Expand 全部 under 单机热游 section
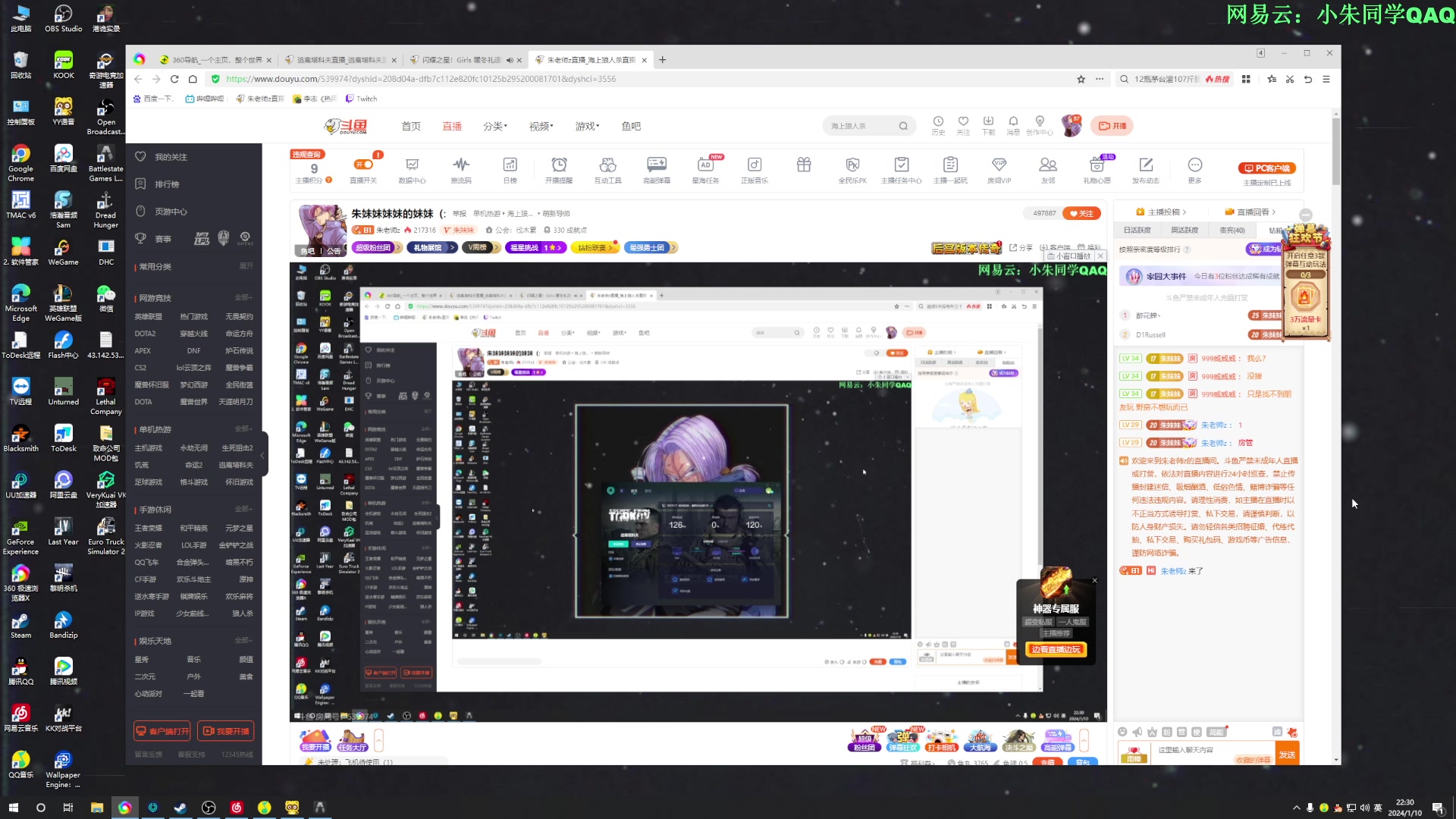Image resolution: width=1456 pixels, height=819 pixels. pyautogui.click(x=244, y=428)
